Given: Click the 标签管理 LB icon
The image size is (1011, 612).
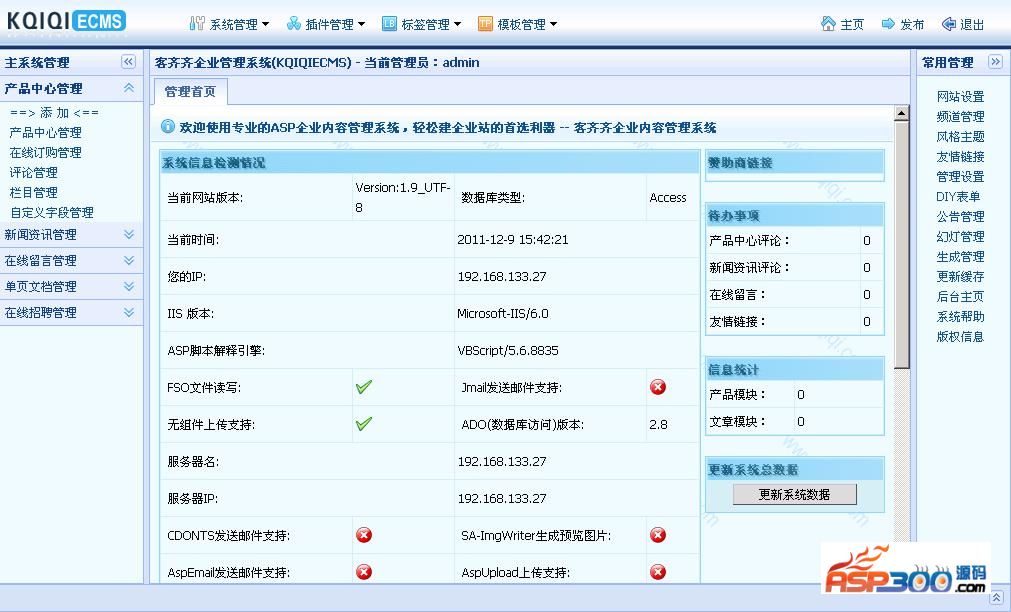Looking at the screenshot, I should click(x=389, y=24).
